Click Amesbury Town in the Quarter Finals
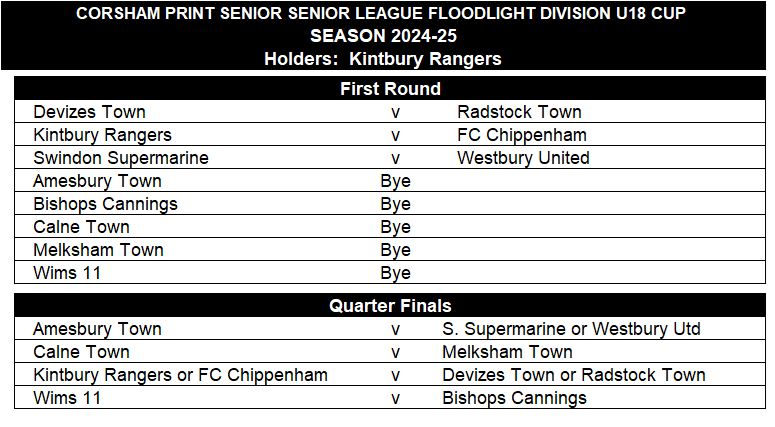 pos(97,329)
